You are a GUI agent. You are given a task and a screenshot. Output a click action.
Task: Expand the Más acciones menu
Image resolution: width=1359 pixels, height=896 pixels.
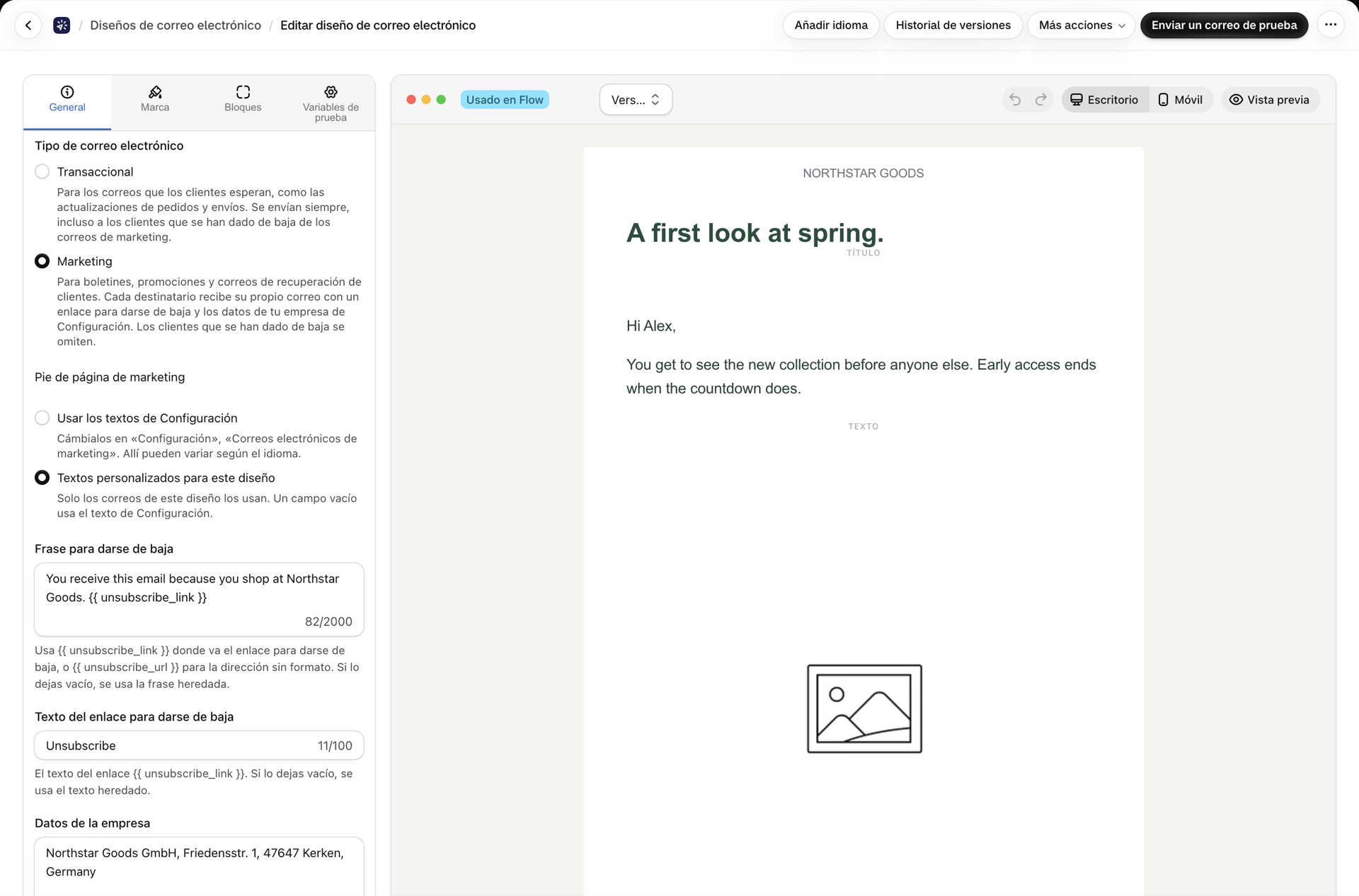click(1081, 25)
